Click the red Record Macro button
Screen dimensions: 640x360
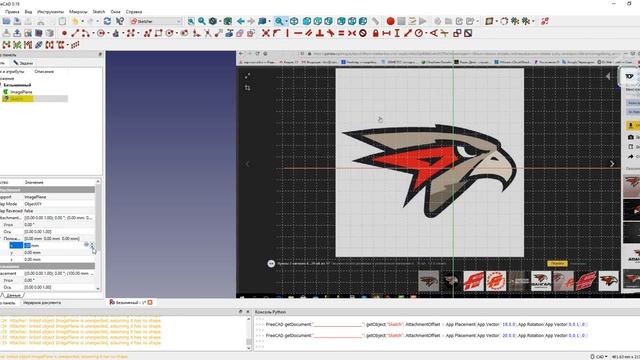click(x=390, y=21)
